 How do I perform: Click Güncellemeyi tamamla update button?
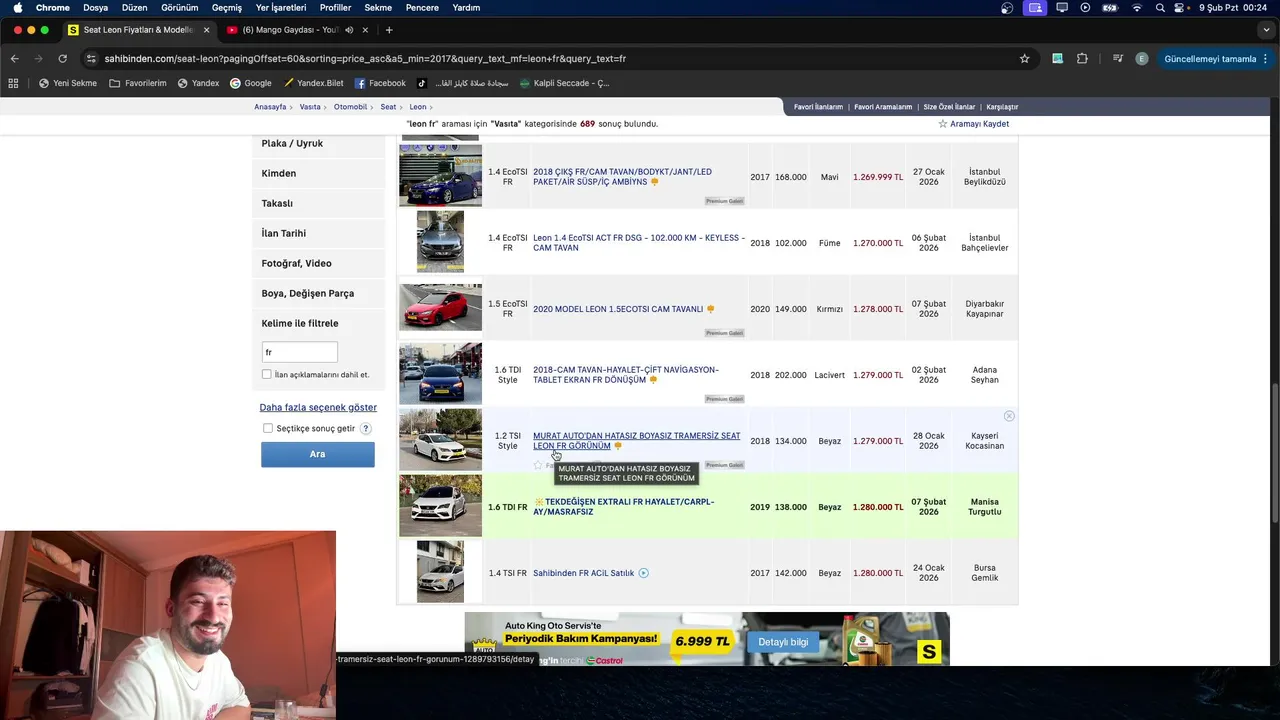point(1210,59)
